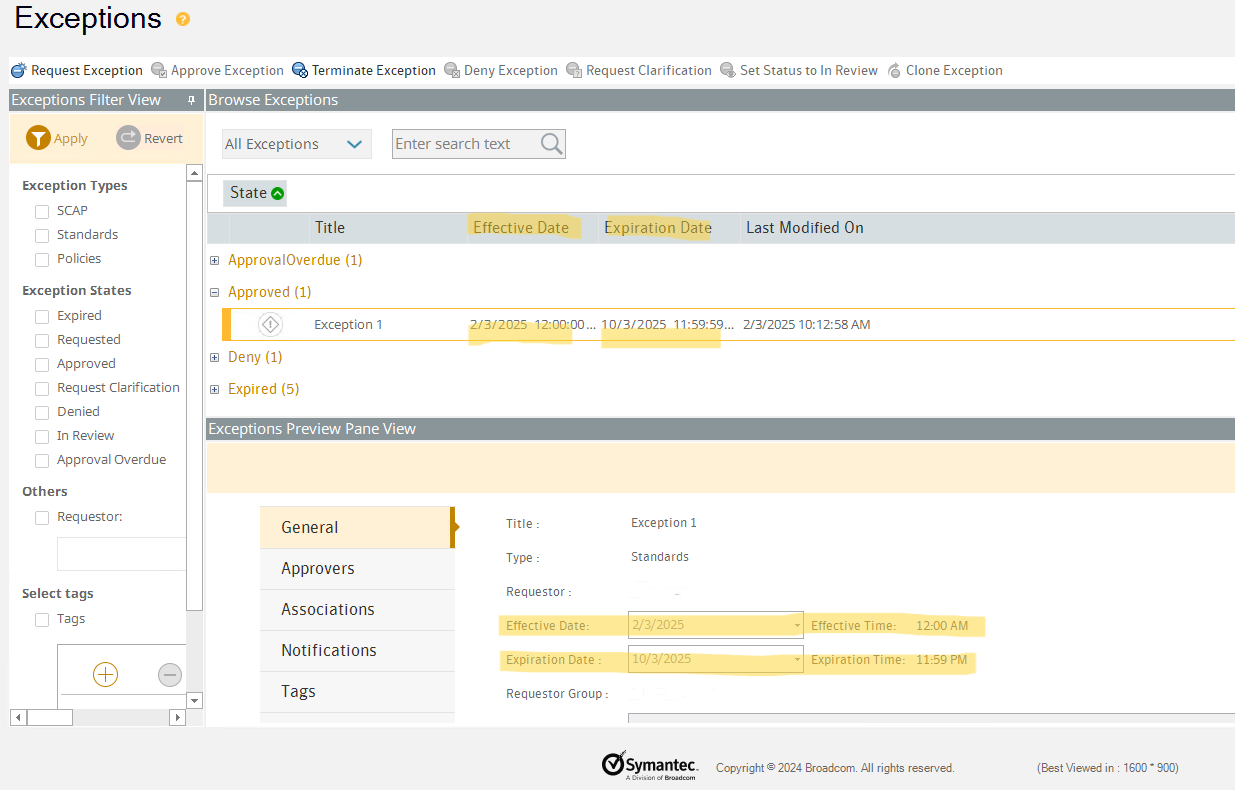Click the Enter search text field
Screen dimensions: 1235x790
(x=464, y=144)
